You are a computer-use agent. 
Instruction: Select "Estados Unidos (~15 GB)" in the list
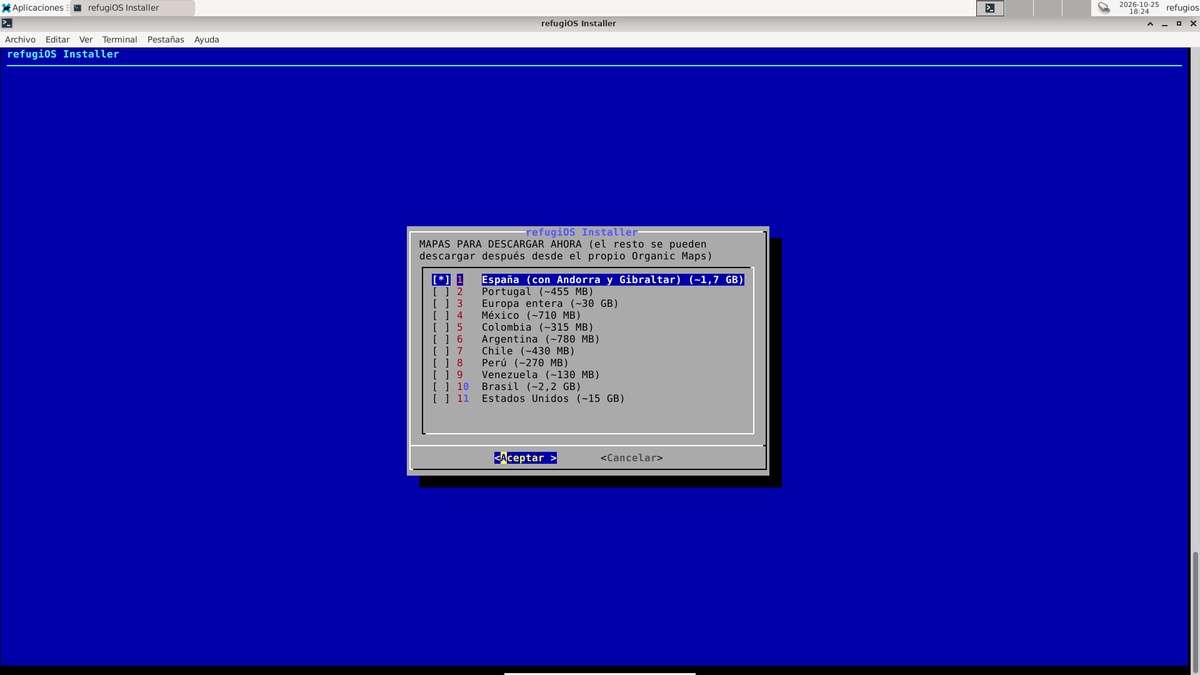pyautogui.click(x=552, y=399)
